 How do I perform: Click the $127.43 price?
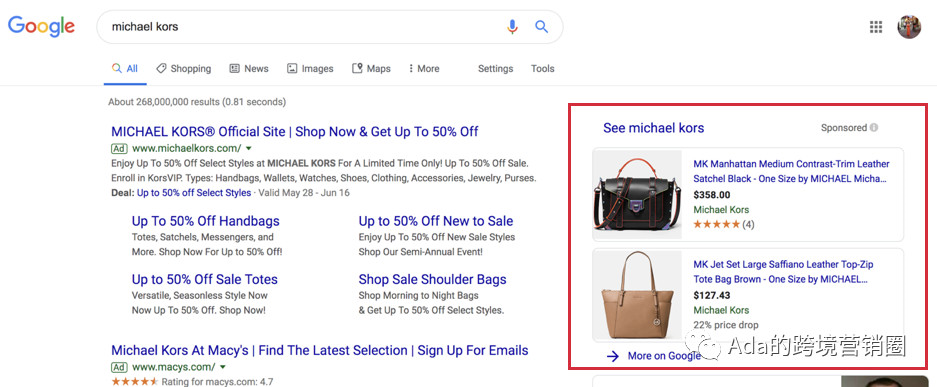[x=712, y=295]
